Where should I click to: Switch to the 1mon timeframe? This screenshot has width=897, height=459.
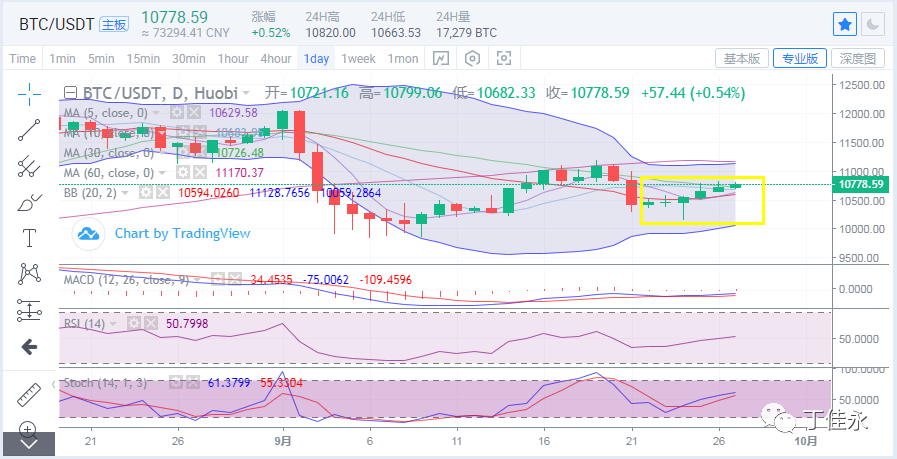tap(403, 58)
